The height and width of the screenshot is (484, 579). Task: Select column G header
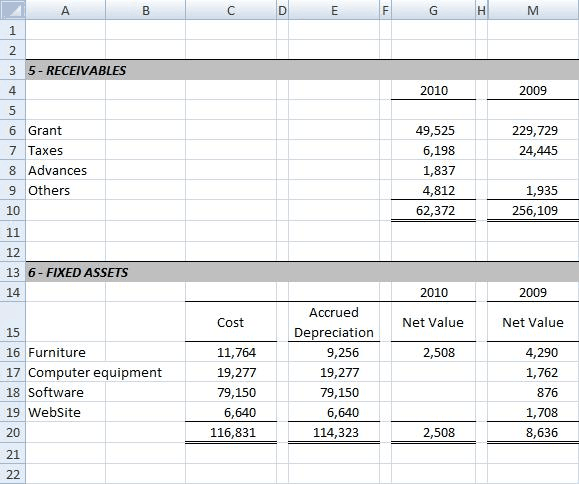(x=434, y=10)
